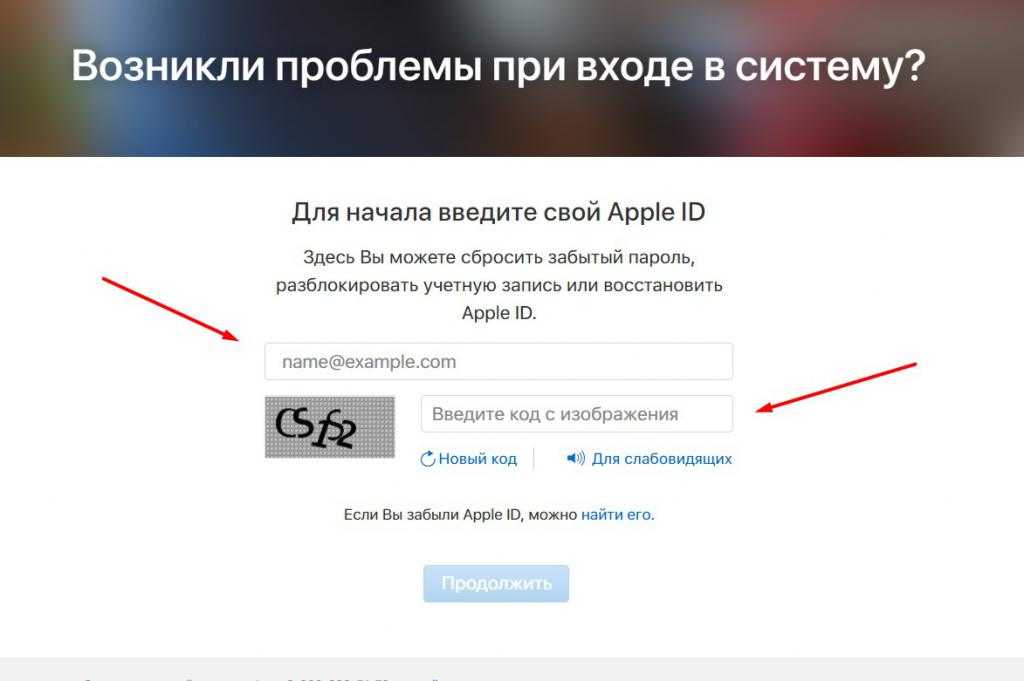Click the left red arrow annotation
The image size is (1024, 681).
click(171, 309)
